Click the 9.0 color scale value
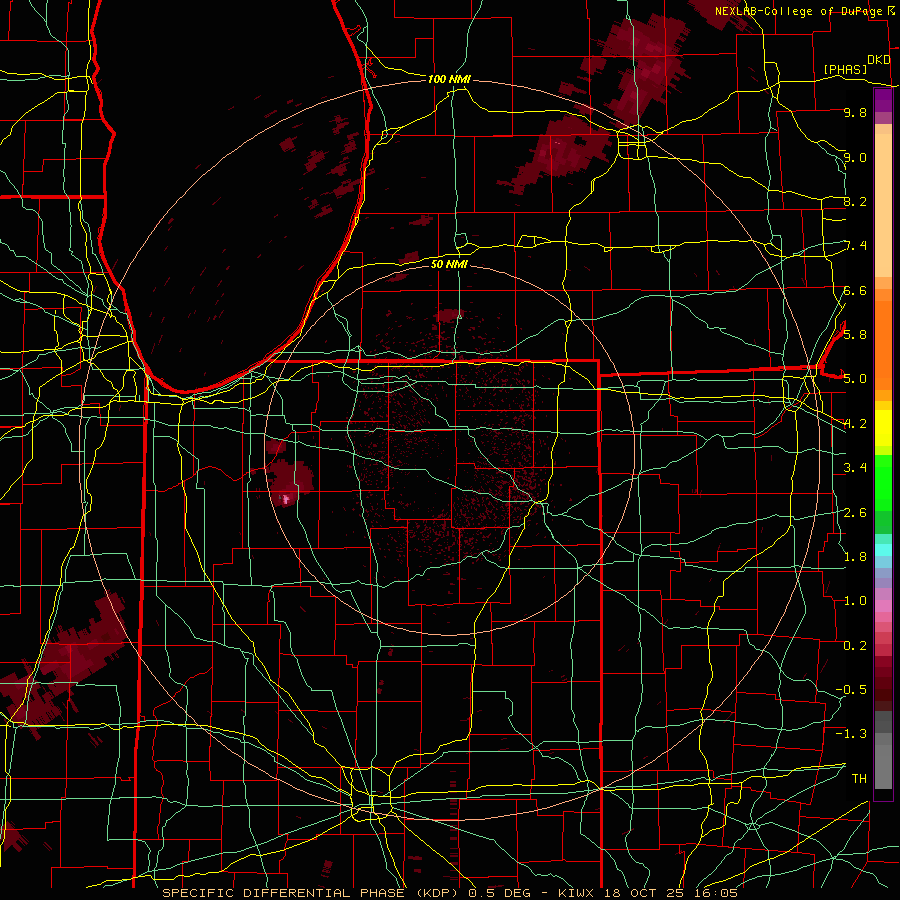This screenshot has width=900, height=900. point(855,157)
